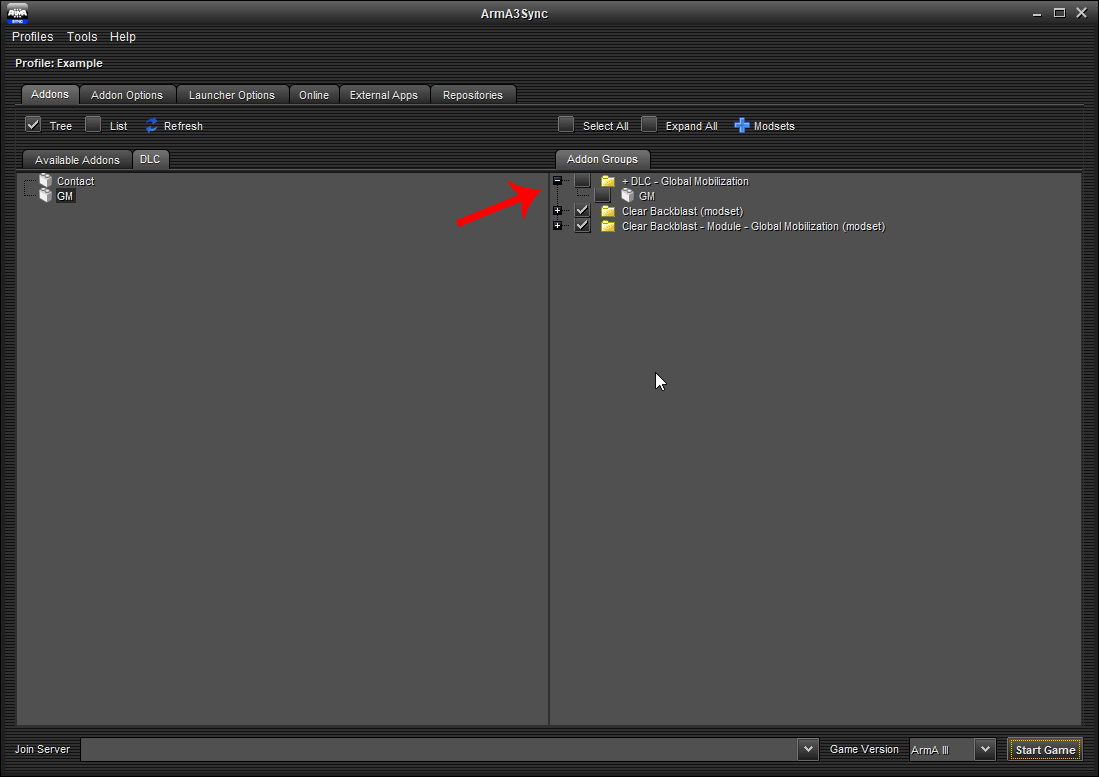This screenshot has height=777, width=1099.
Task: Select the Addon Groups tab
Action: (x=602, y=159)
